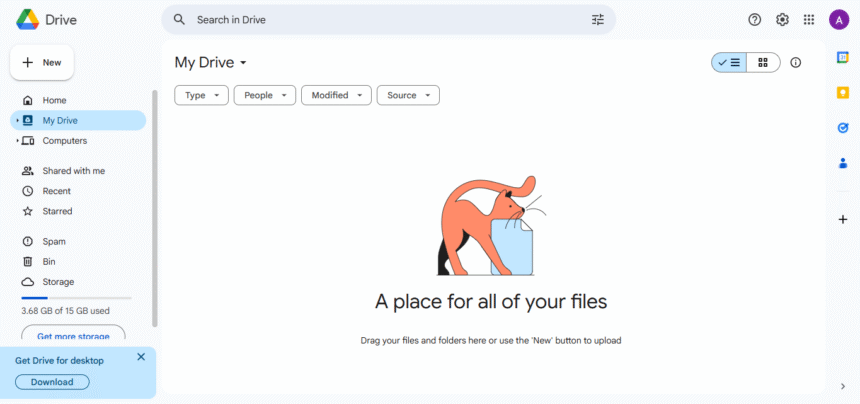
Task: Click the storage usage progress bar
Action: click(76, 298)
